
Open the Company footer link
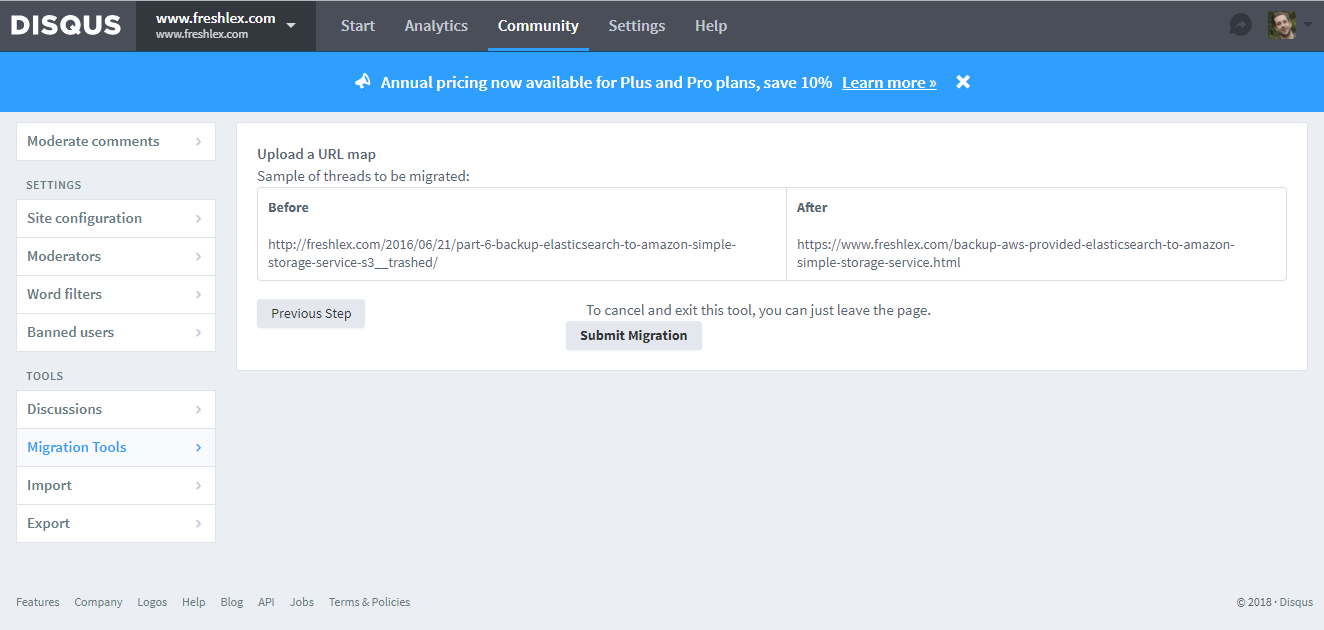(x=98, y=602)
